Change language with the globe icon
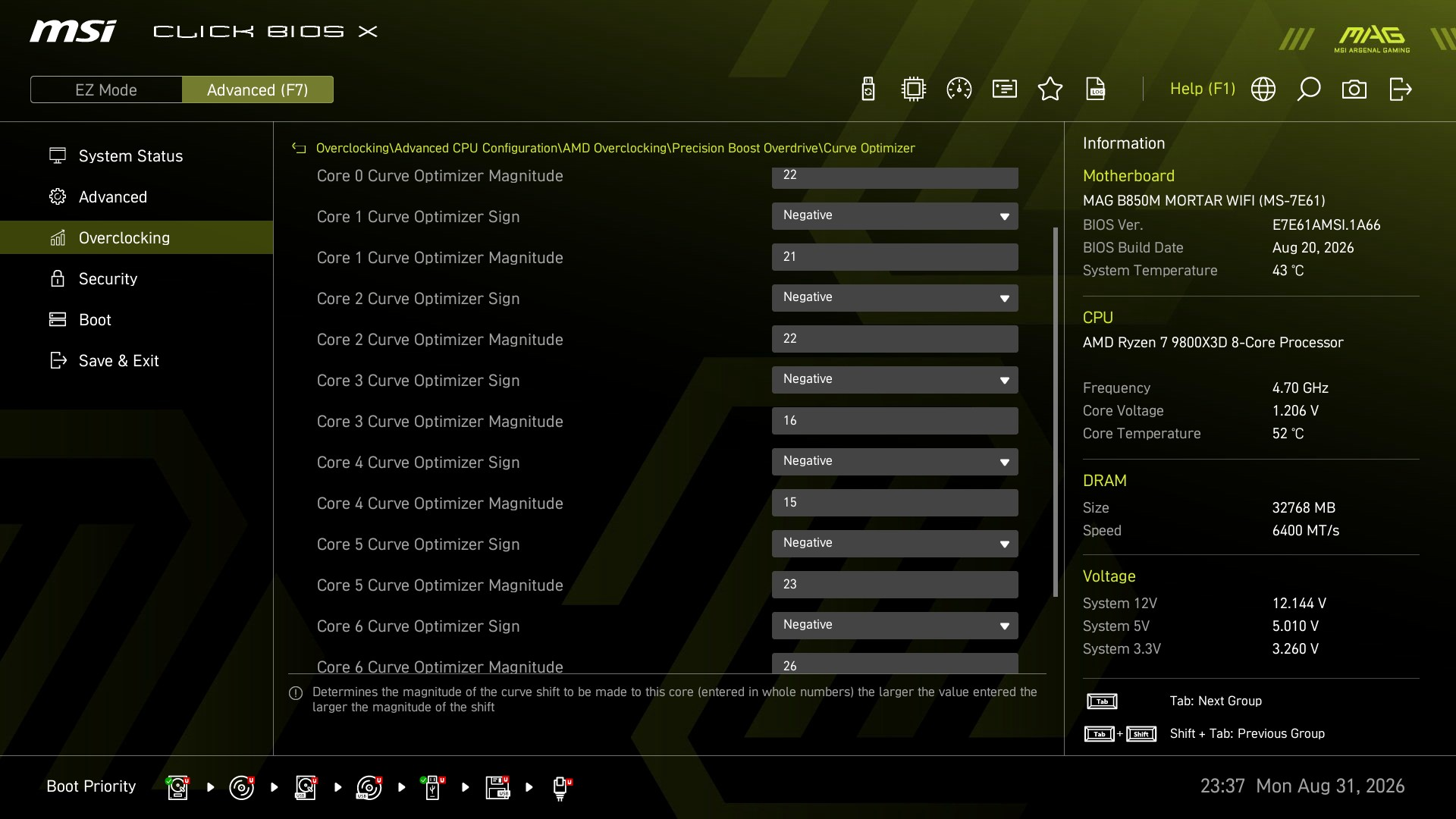The width and height of the screenshot is (1456, 819). coord(1263,89)
